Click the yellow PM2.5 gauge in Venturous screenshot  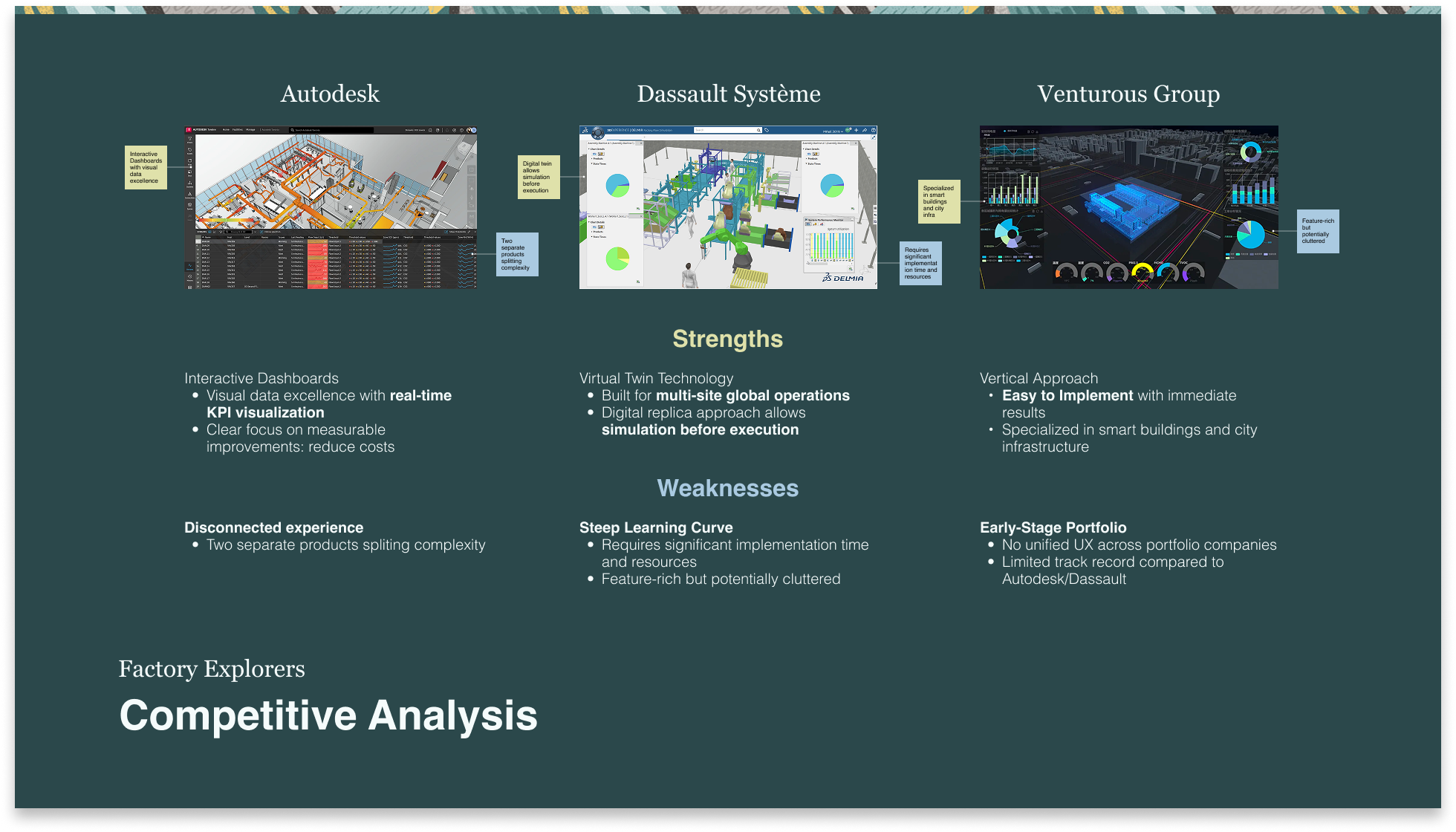(x=1141, y=273)
